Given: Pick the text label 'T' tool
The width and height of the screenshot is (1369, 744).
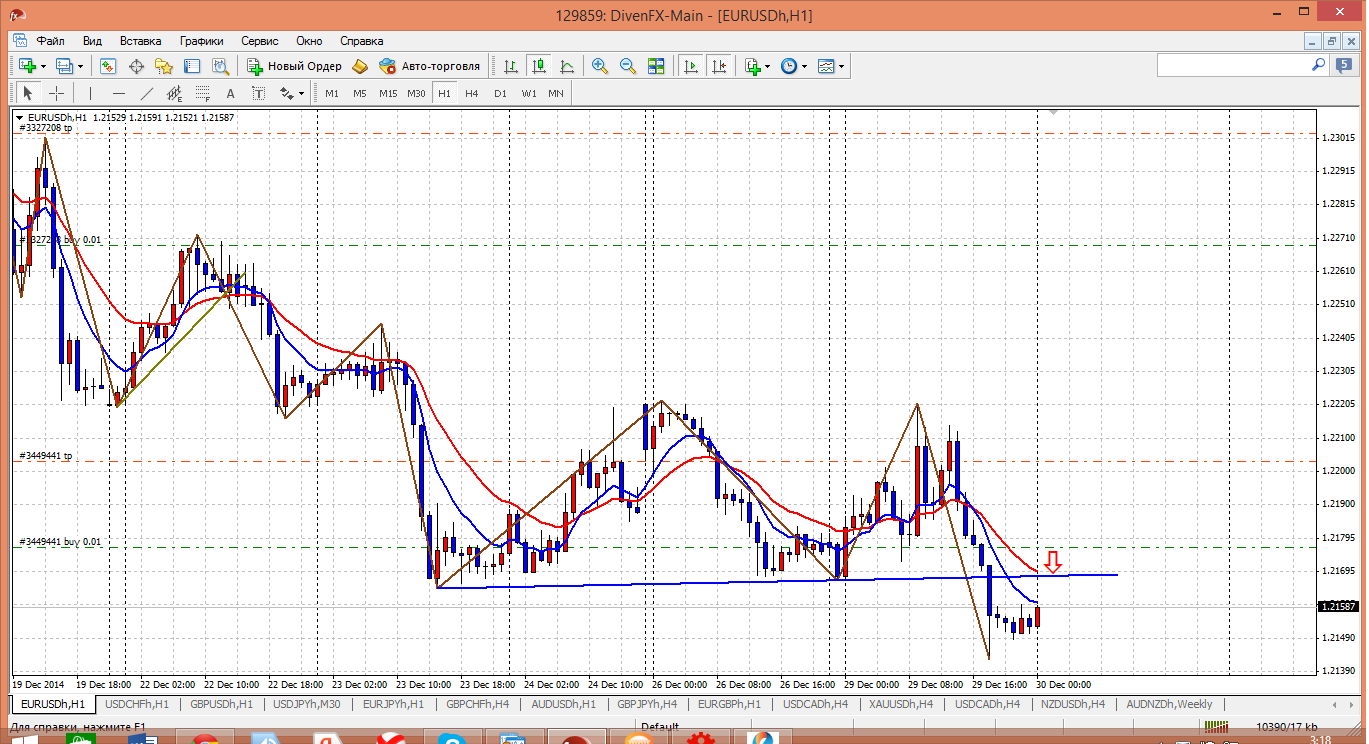Looking at the screenshot, I should [x=258, y=93].
